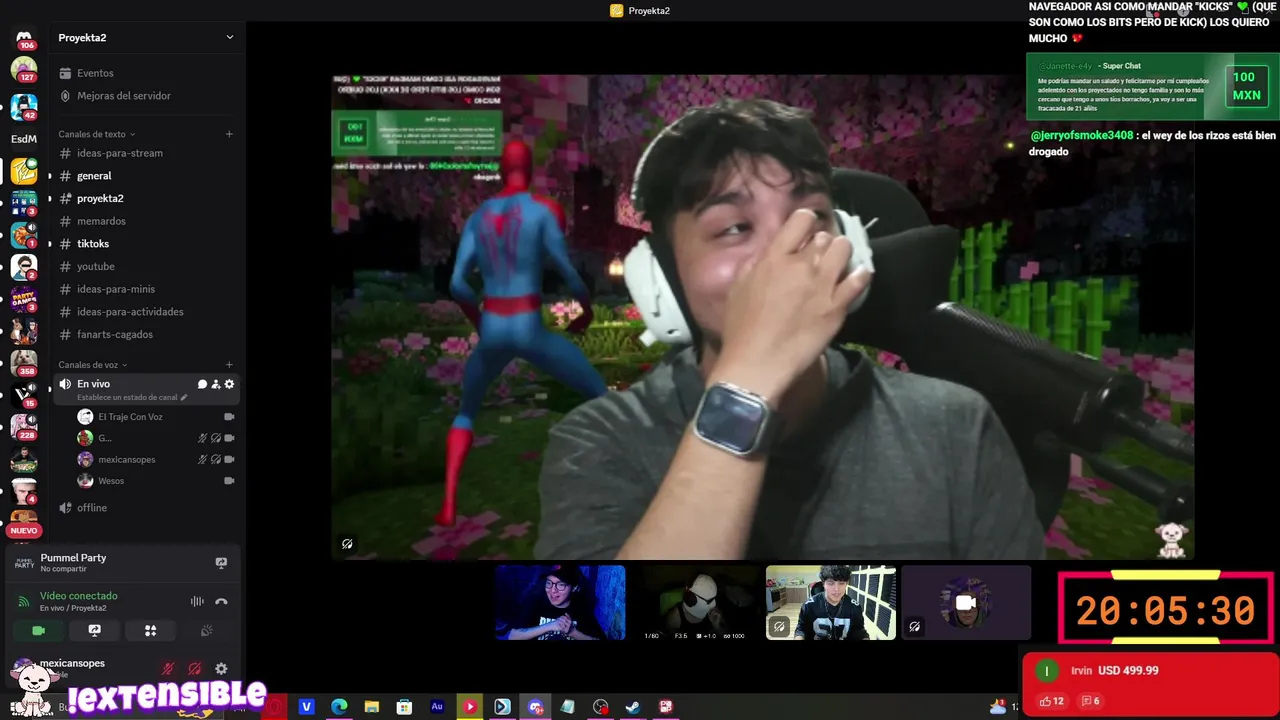Open Steam in the taskbar
Screen dimensions: 1280x720
tap(633, 707)
